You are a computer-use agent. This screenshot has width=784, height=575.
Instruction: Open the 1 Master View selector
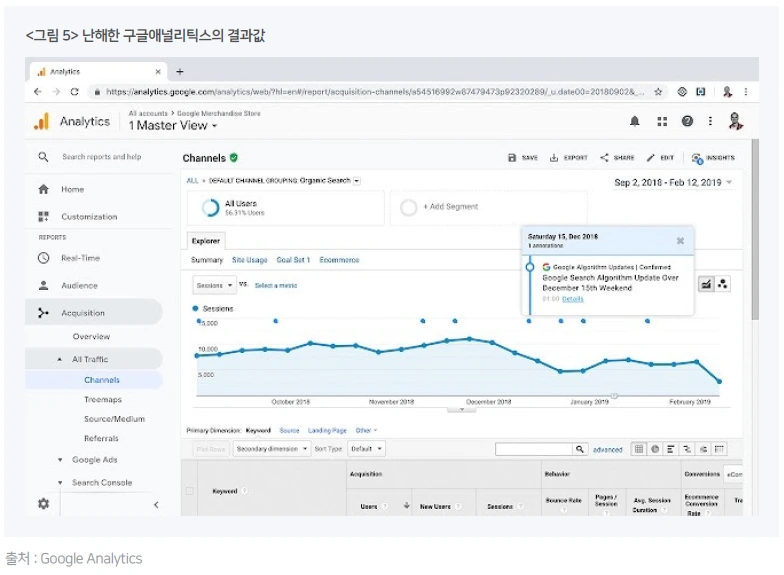click(172, 126)
